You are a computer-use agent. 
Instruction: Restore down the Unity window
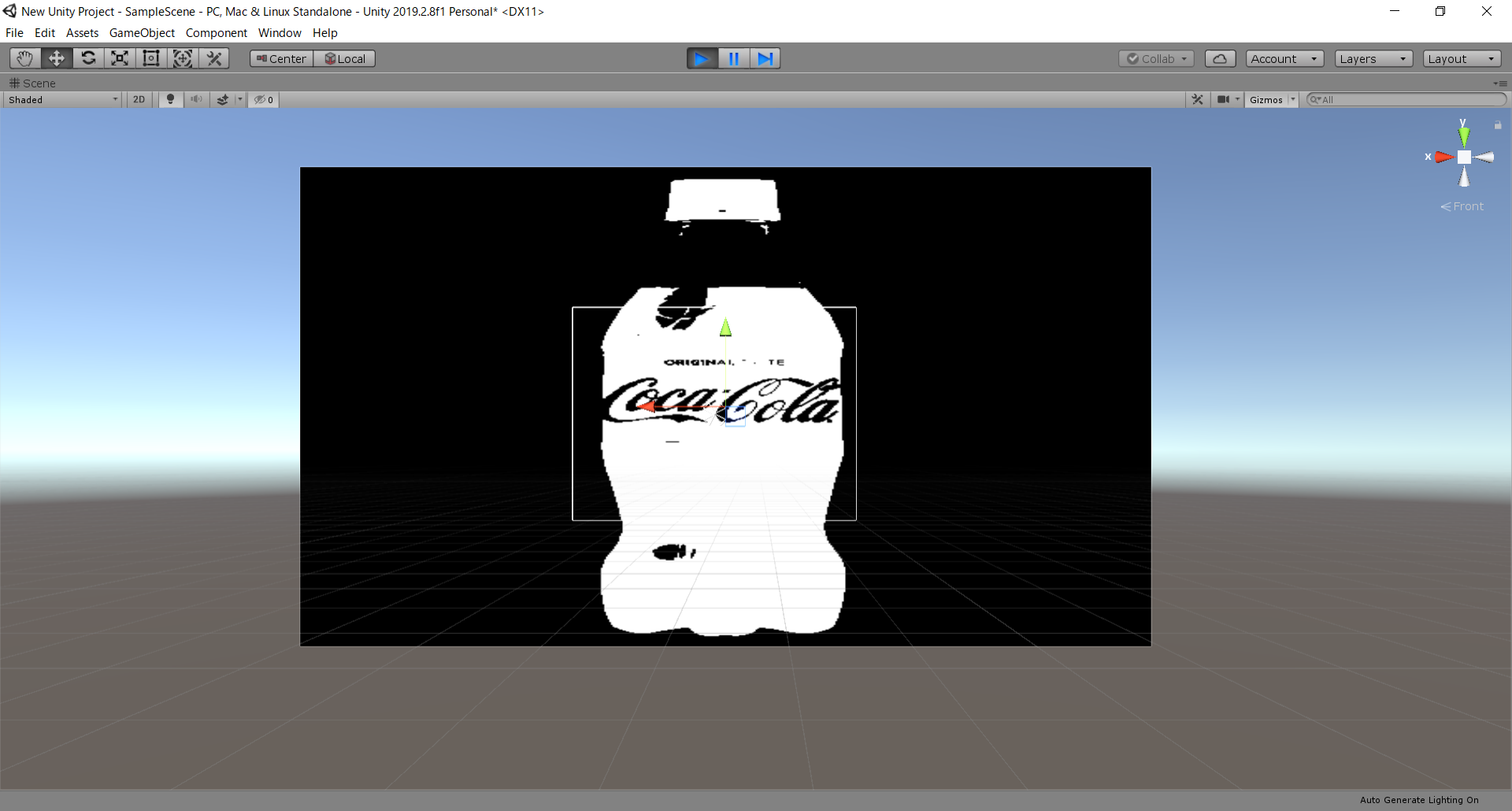(x=1440, y=11)
